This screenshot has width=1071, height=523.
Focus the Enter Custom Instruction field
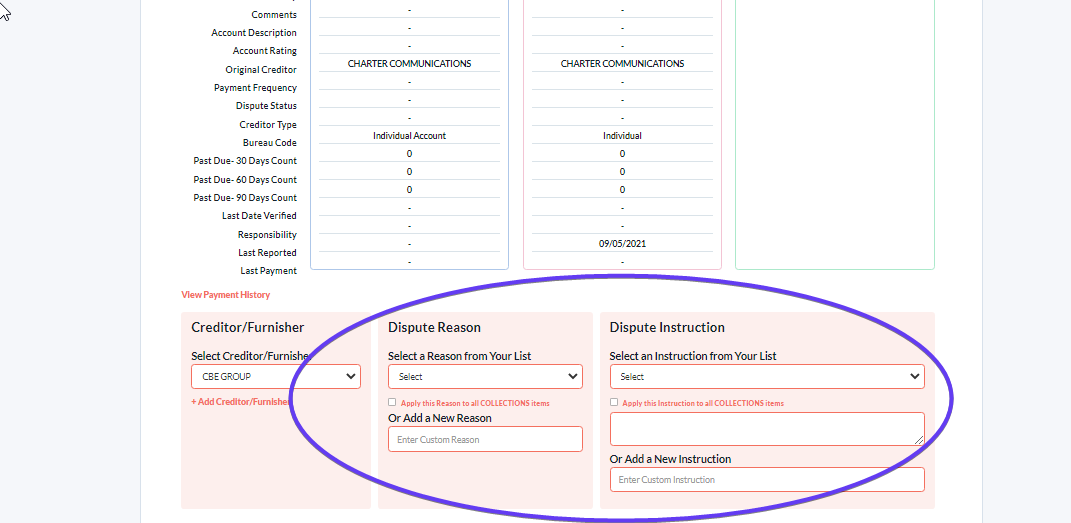tap(766, 479)
